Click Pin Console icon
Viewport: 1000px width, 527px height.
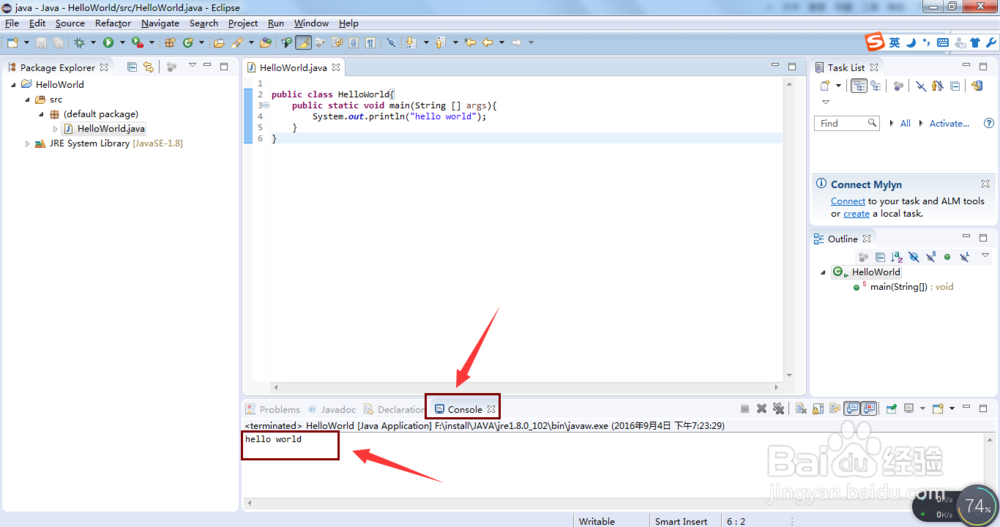coord(892,409)
